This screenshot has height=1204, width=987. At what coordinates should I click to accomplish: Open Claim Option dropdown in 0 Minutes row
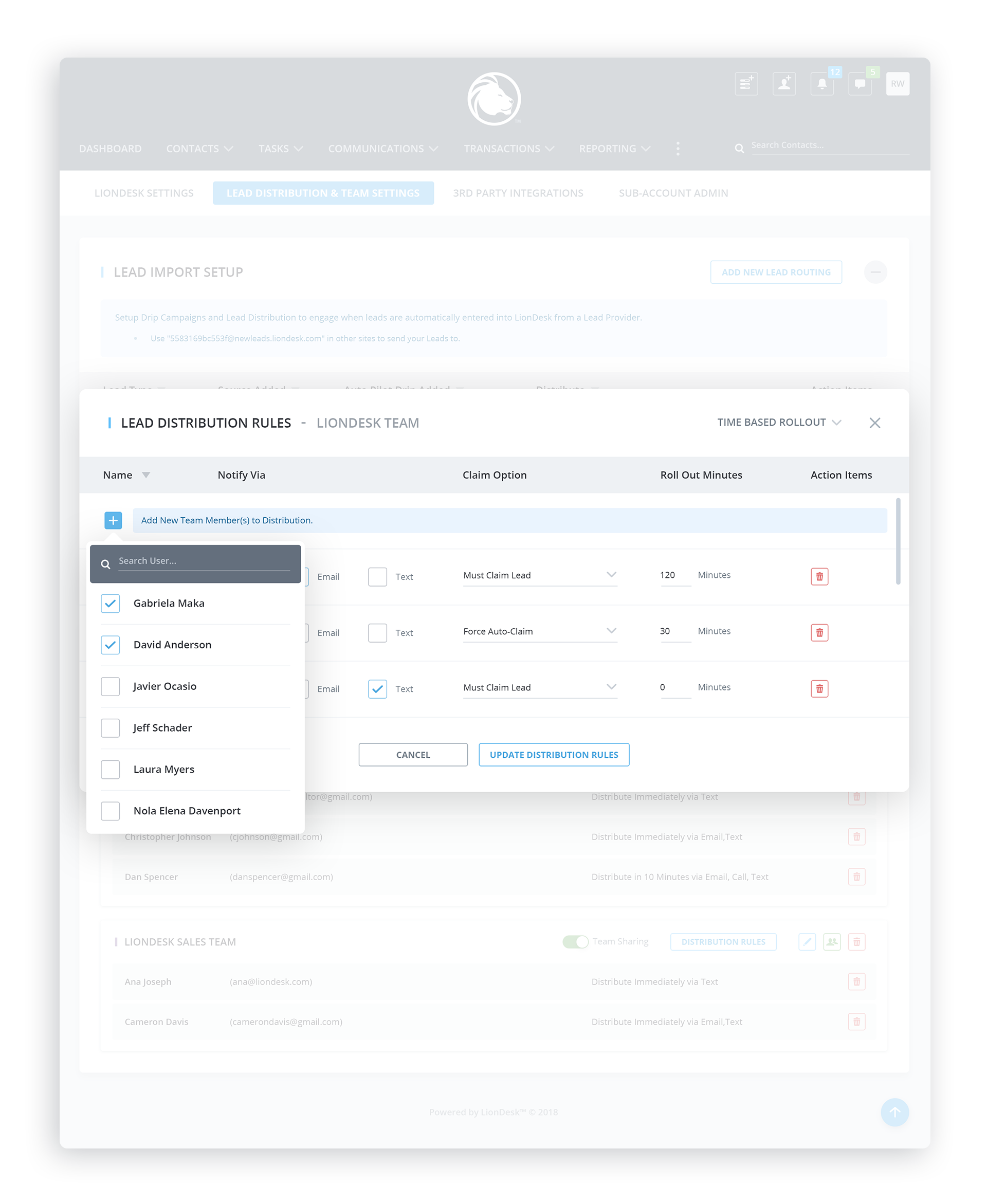point(540,687)
